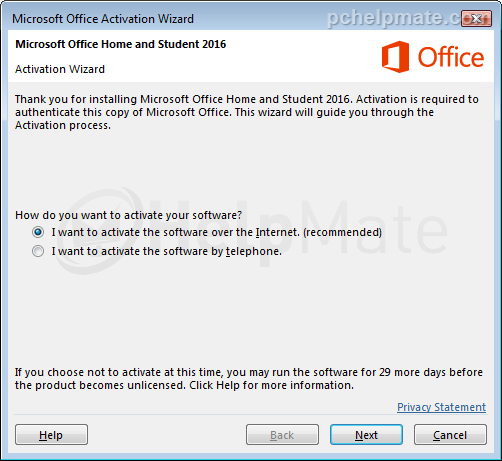Open the Privacy Statement link
Viewport: 502px width, 461px height.
pos(441,407)
